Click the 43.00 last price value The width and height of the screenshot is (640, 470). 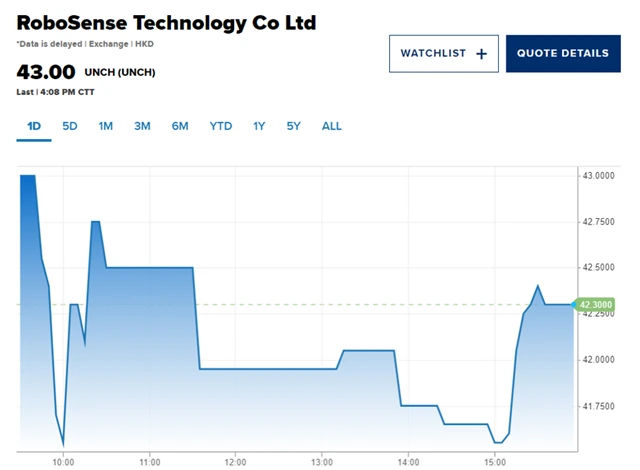pos(46,72)
